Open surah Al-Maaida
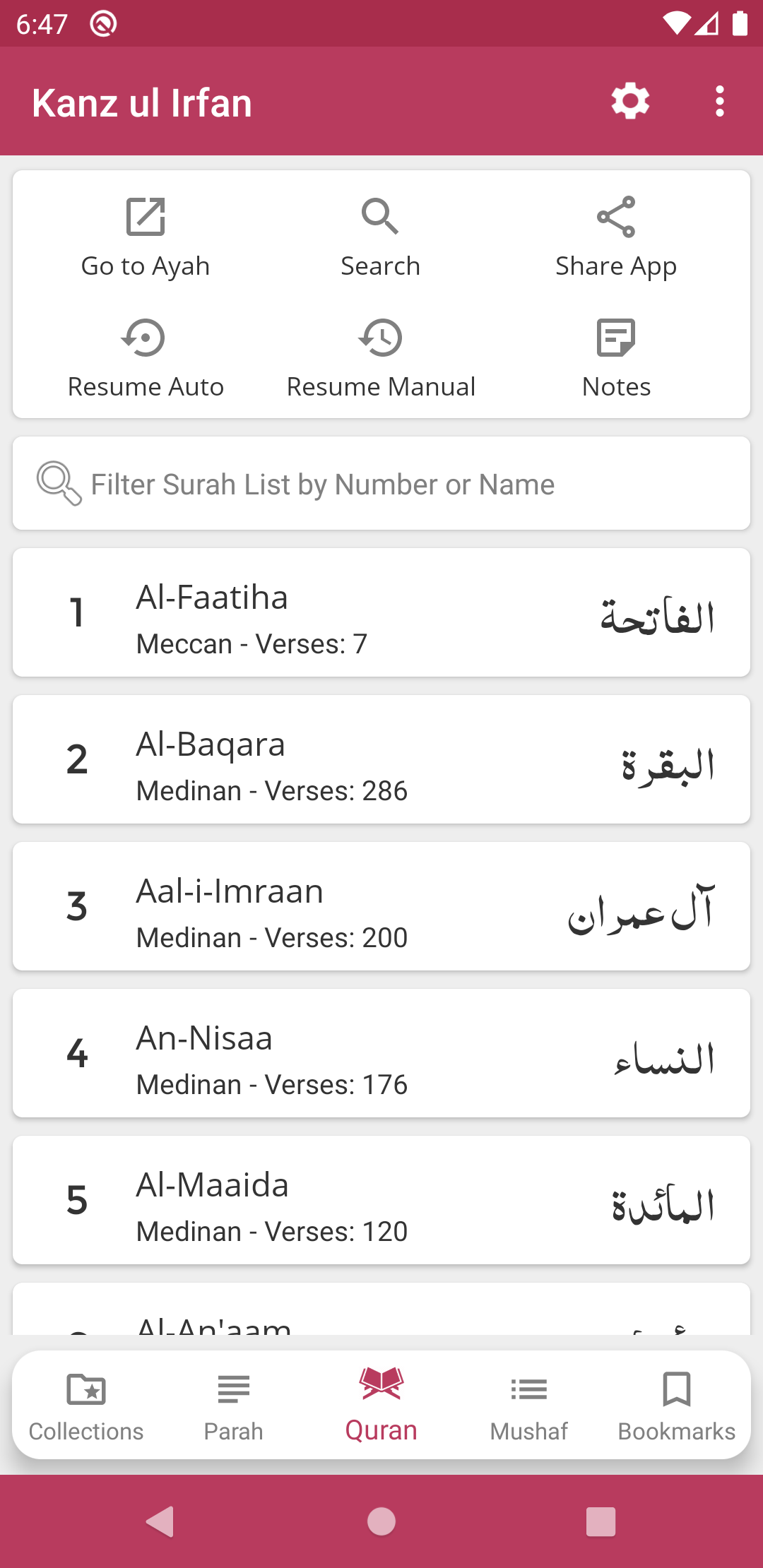Screen dimensions: 763x1568 point(381,1201)
